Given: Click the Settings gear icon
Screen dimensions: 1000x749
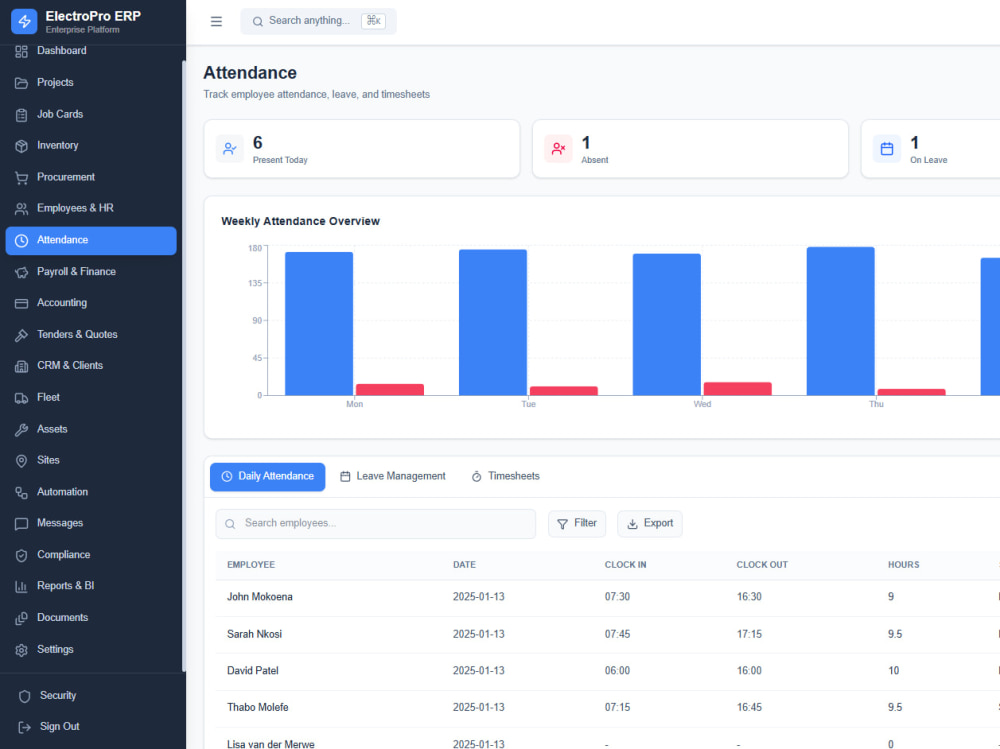Looking at the screenshot, I should (x=21, y=649).
